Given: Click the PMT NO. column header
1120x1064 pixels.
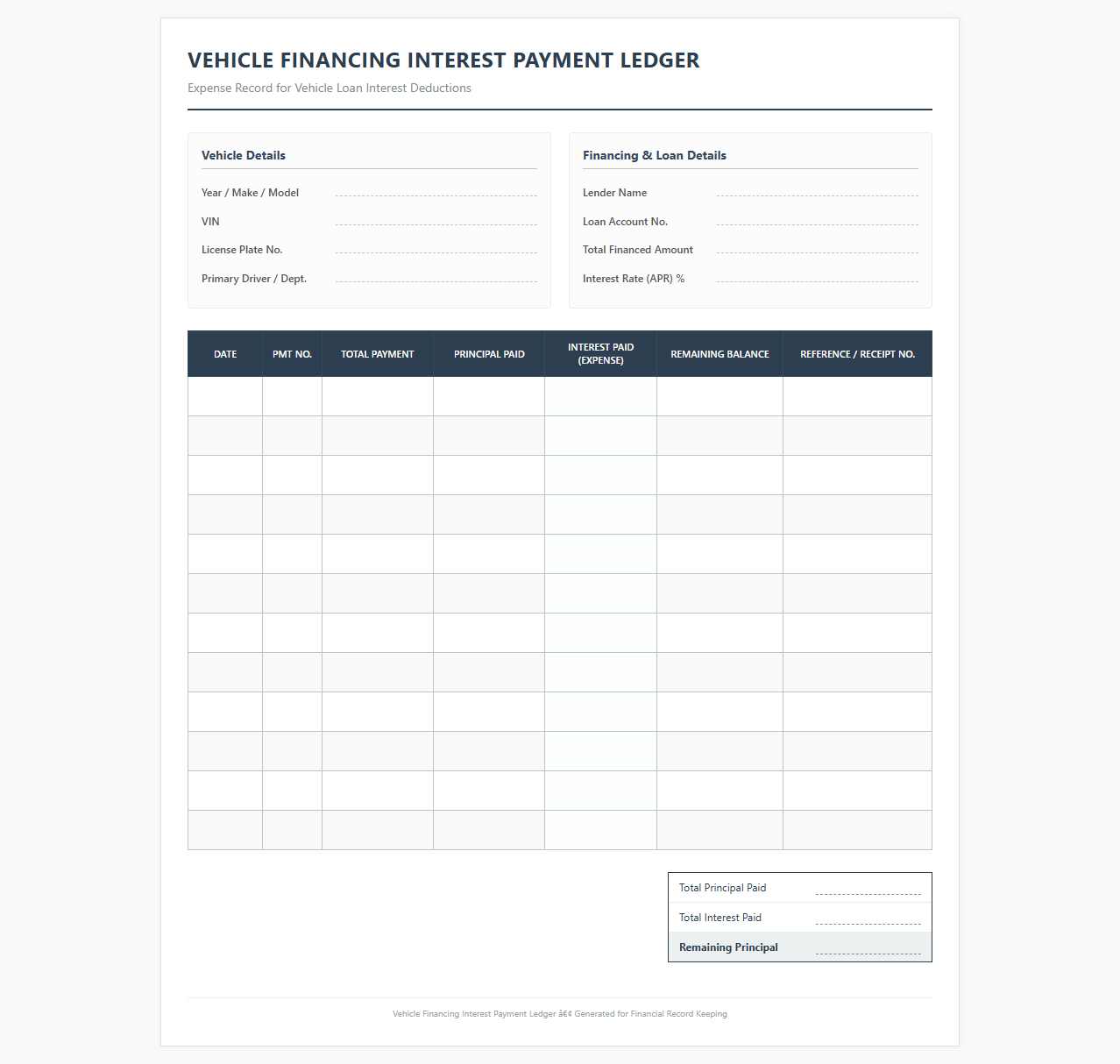Looking at the screenshot, I should click(x=292, y=354).
